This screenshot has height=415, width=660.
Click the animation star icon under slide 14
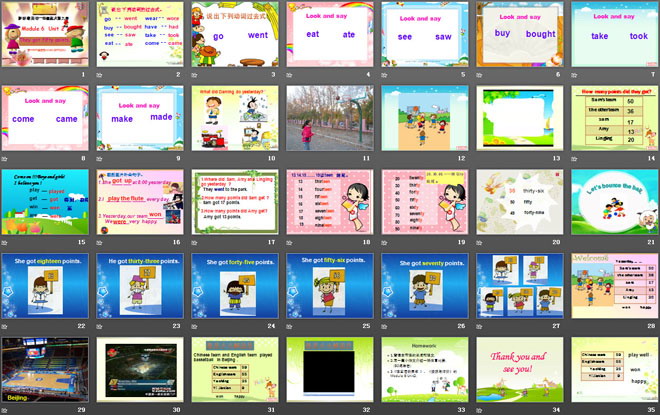pyautogui.click(x=574, y=159)
